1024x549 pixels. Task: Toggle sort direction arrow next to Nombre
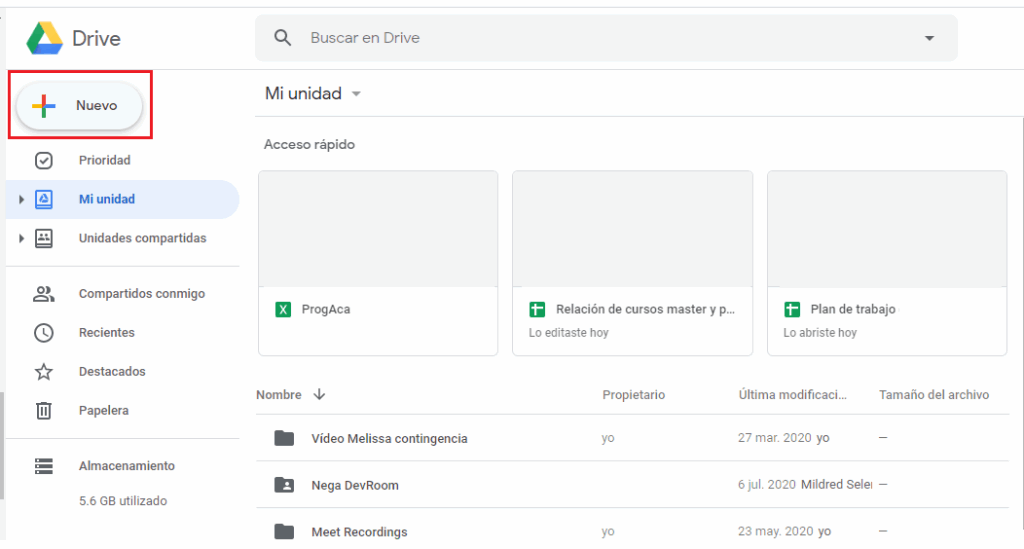tap(319, 395)
